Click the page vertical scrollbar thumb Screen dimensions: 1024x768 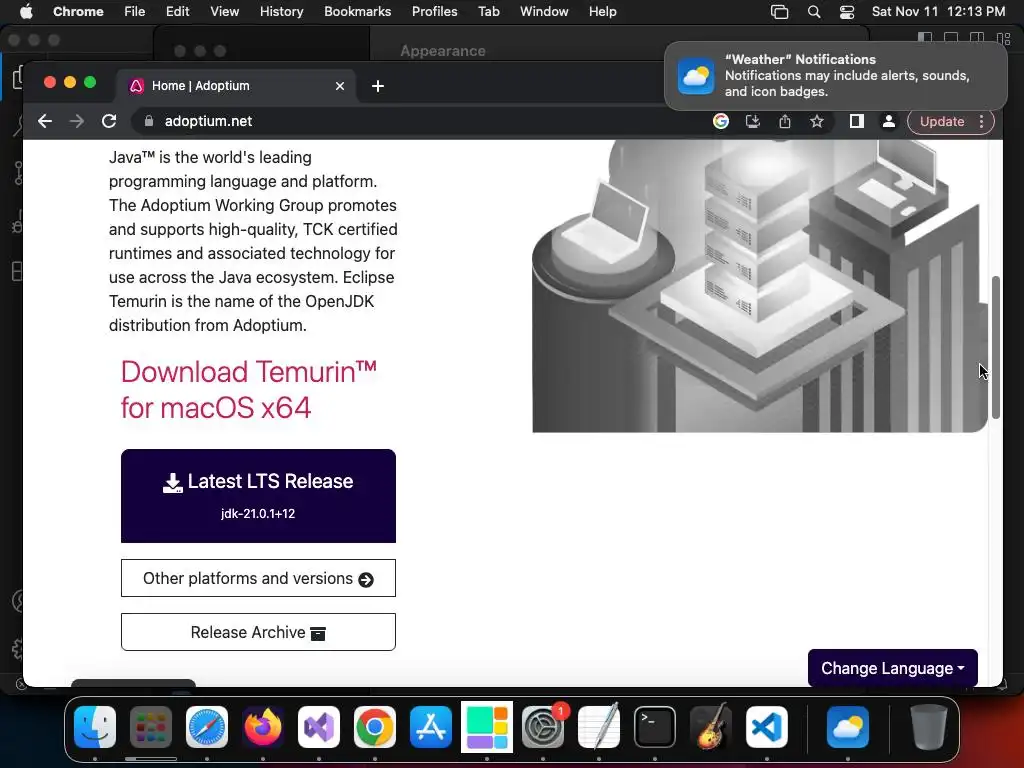tap(996, 347)
